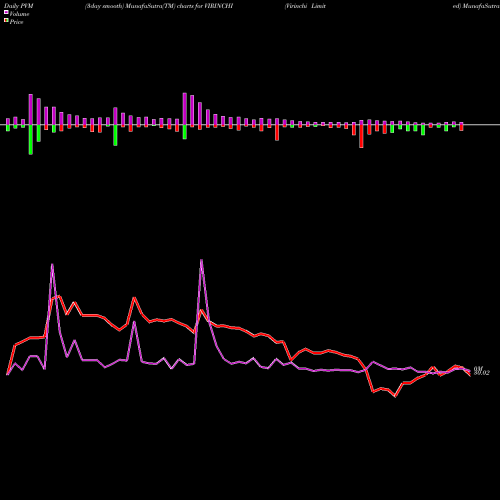Click the 'Price' legend label
This screenshot has width=500, height=500.
tap(16, 22)
